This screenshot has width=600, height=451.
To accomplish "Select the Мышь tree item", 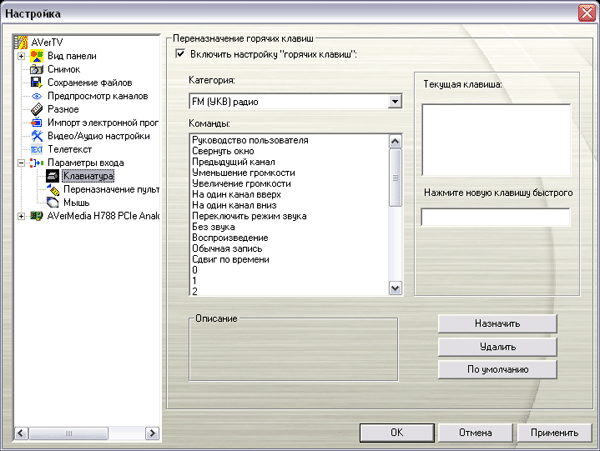I will [76, 203].
